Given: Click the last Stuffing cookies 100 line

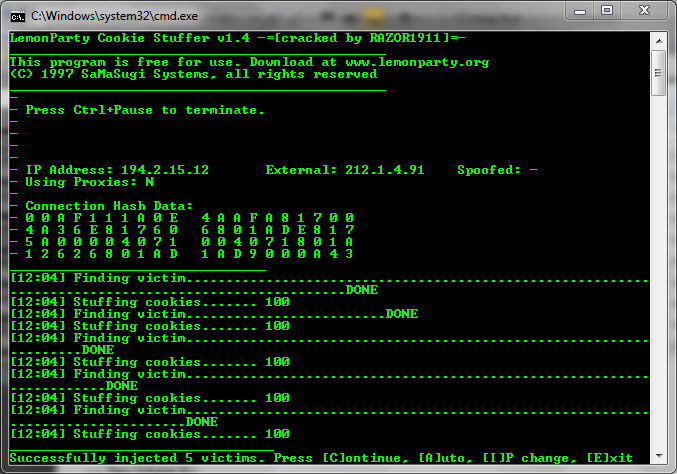Looking at the screenshot, I should pyautogui.click(x=149, y=434).
